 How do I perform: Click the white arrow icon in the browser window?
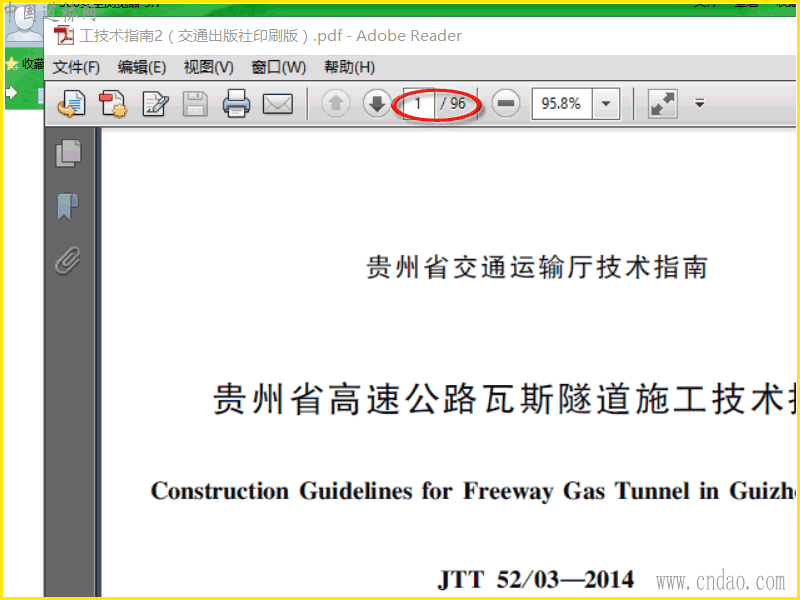(x=11, y=93)
